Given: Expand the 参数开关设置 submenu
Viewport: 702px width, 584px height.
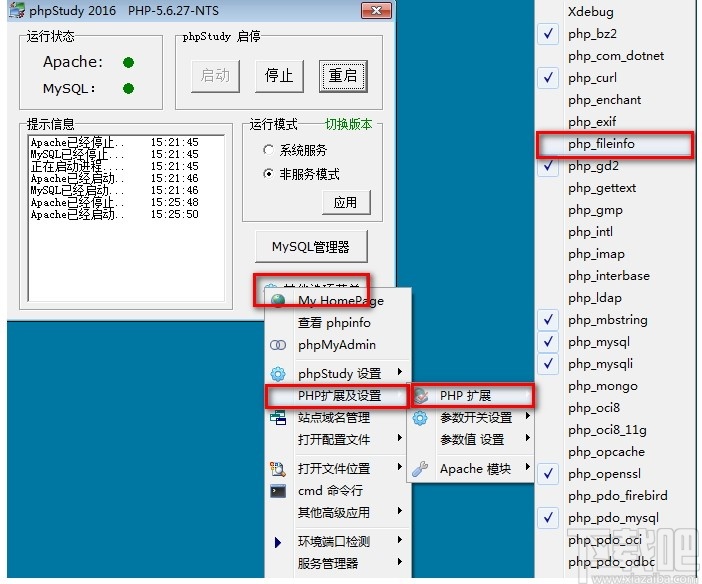Looking at the screenshot, I should (471, 418).
